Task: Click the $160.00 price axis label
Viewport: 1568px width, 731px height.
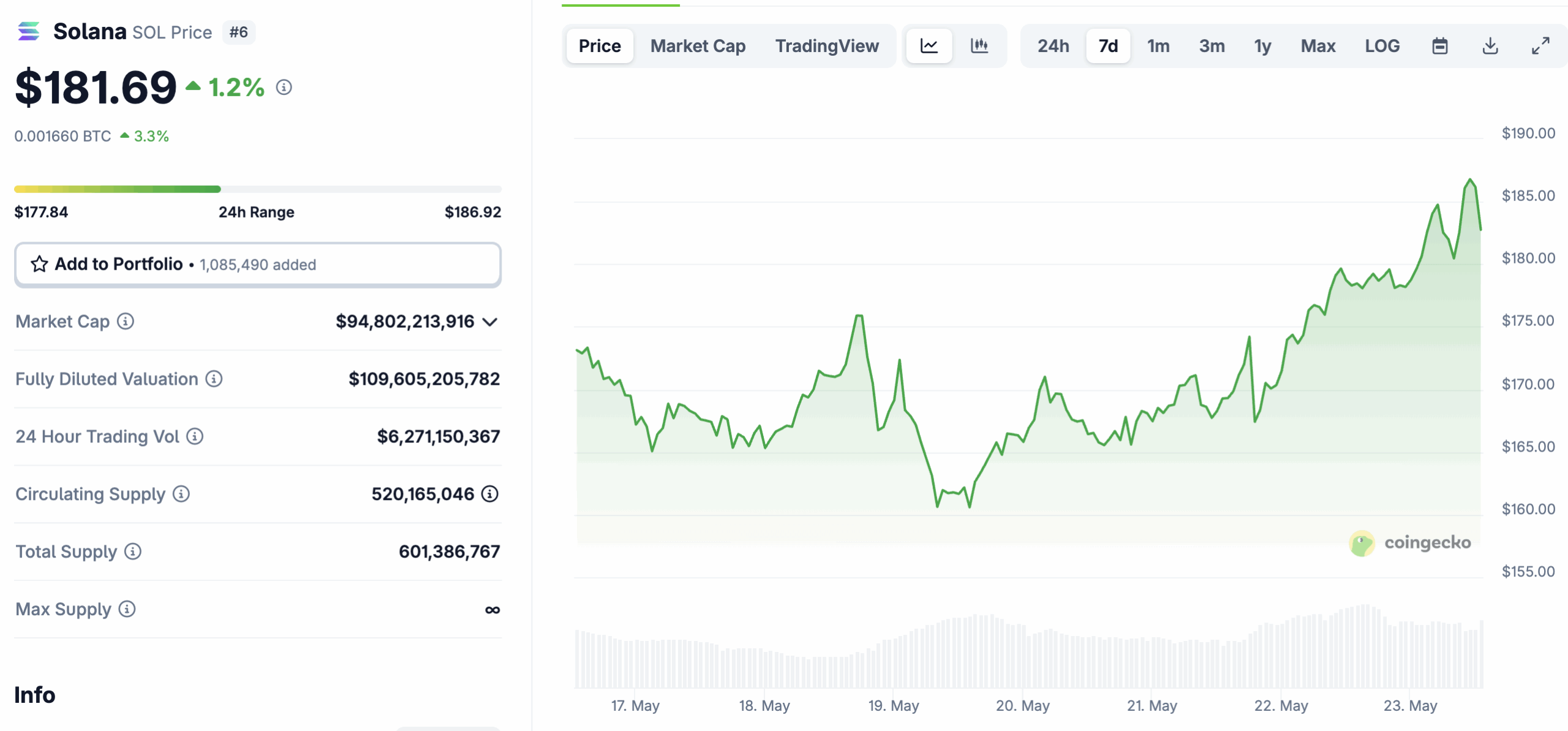Action: (x=1528, y=509)
